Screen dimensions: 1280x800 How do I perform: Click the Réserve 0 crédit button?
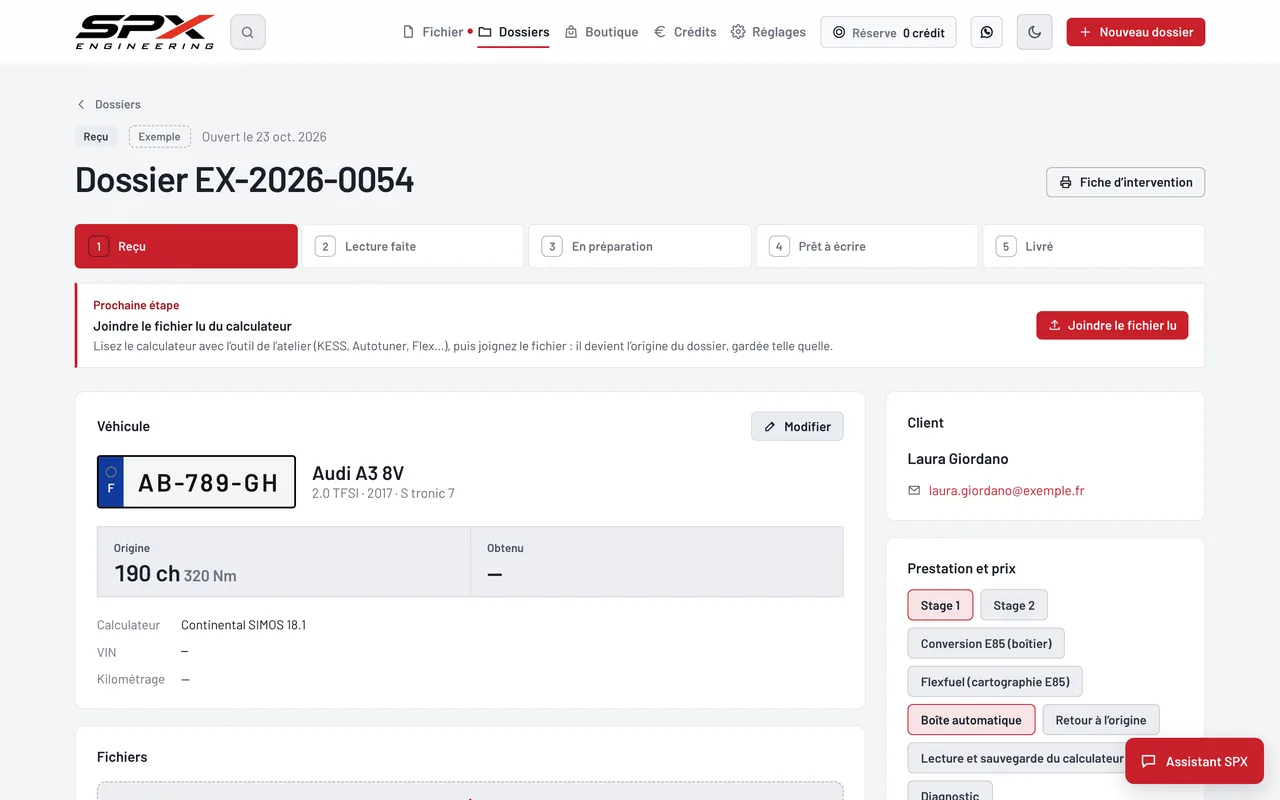pos(888,32)
